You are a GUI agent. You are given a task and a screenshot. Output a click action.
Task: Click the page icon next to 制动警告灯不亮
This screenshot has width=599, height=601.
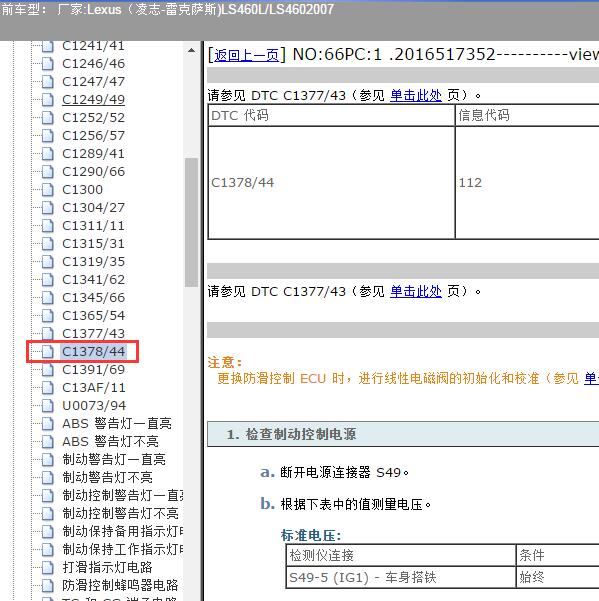48,478
